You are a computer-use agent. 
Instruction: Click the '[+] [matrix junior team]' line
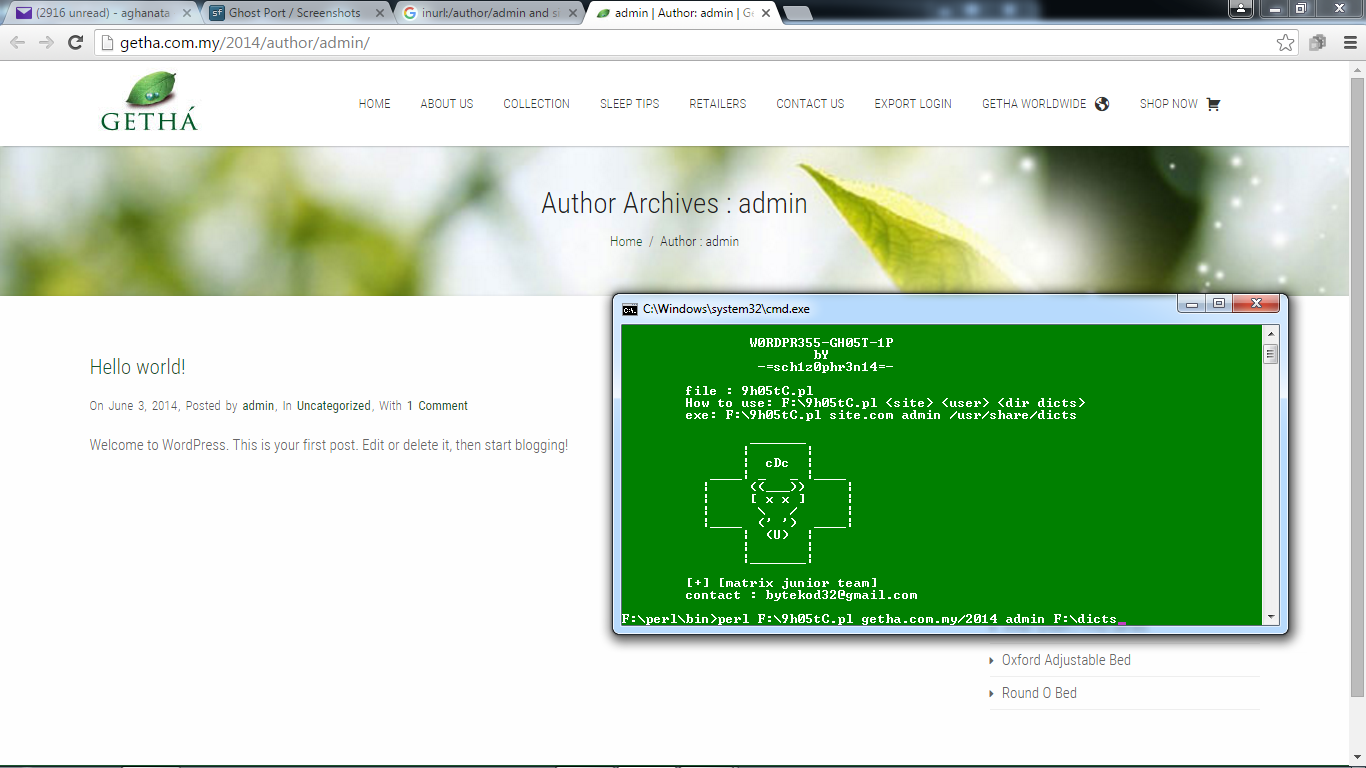click(781, 583)
